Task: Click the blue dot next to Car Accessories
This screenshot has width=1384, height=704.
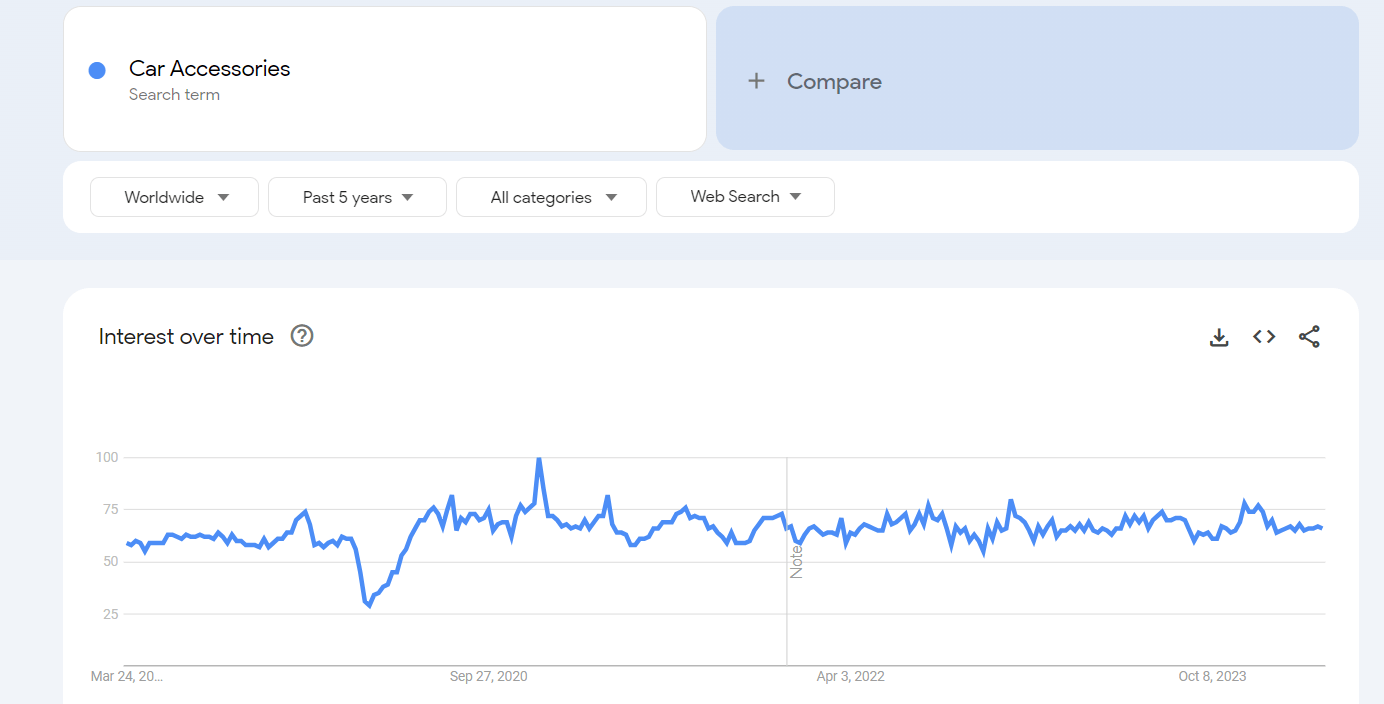Action: tap(97, 70)
